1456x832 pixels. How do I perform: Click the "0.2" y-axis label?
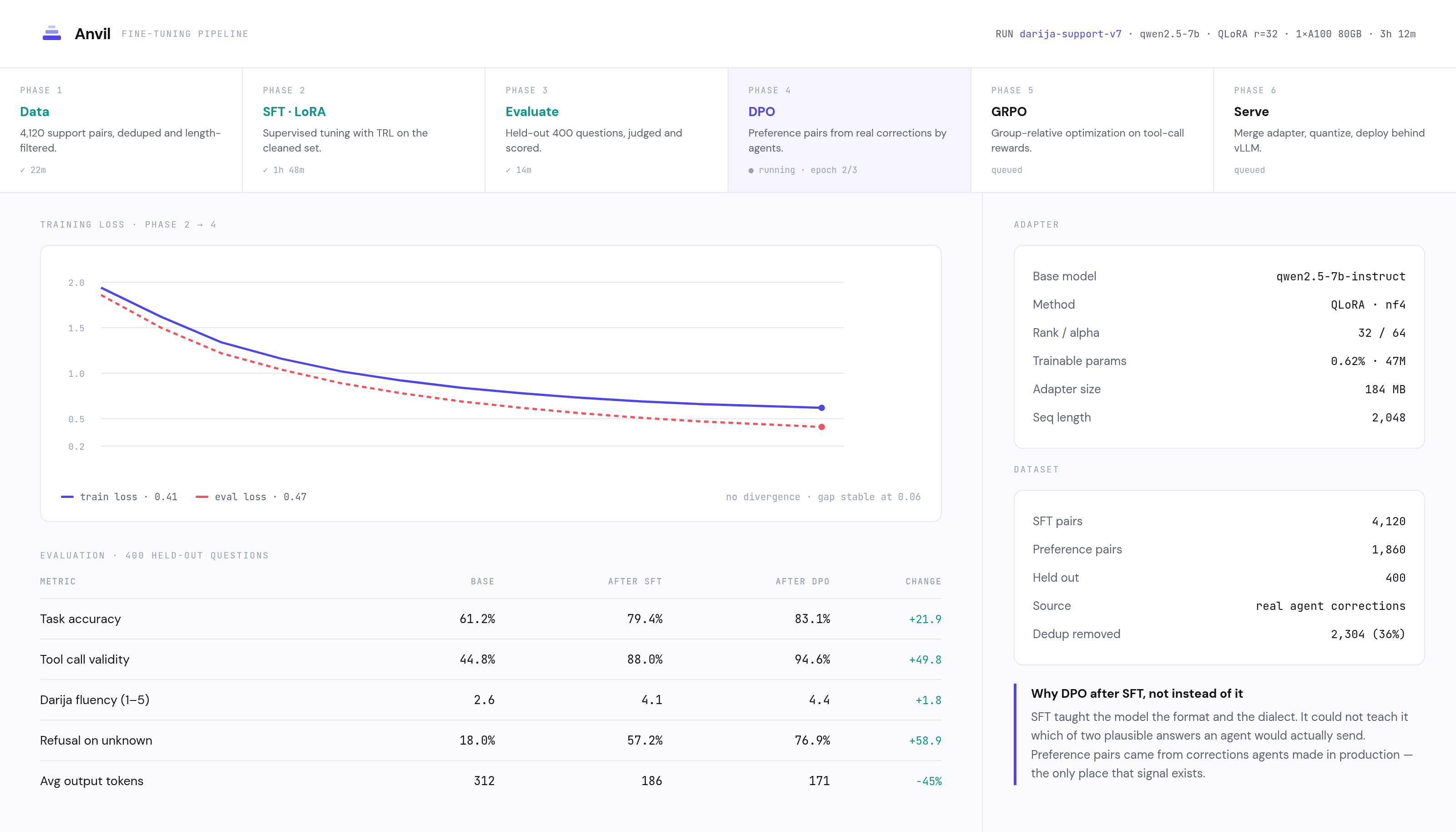pyautogui.click(x=76, y=447)
